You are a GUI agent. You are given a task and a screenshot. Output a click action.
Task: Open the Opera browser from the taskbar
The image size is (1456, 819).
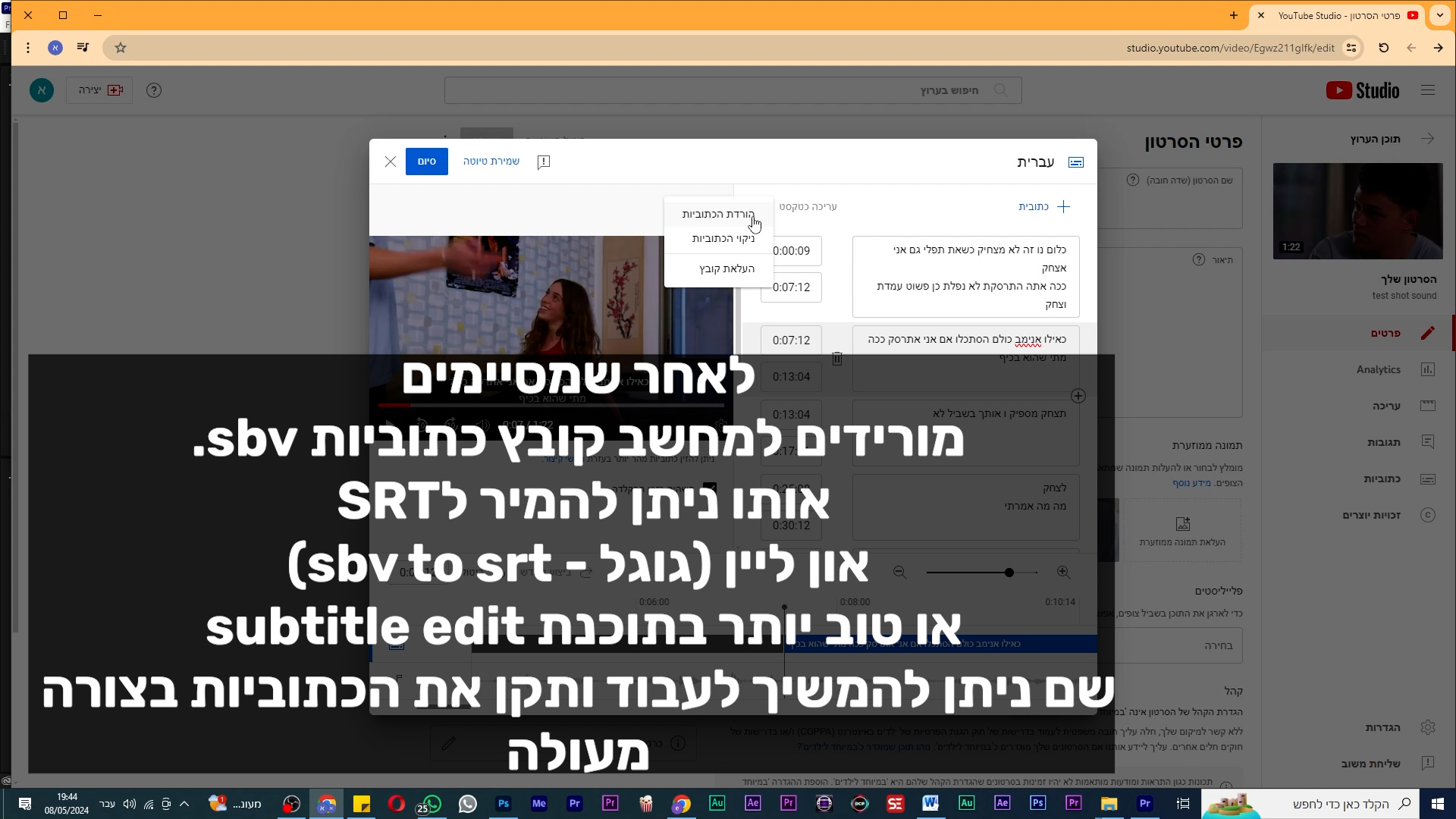396,804
